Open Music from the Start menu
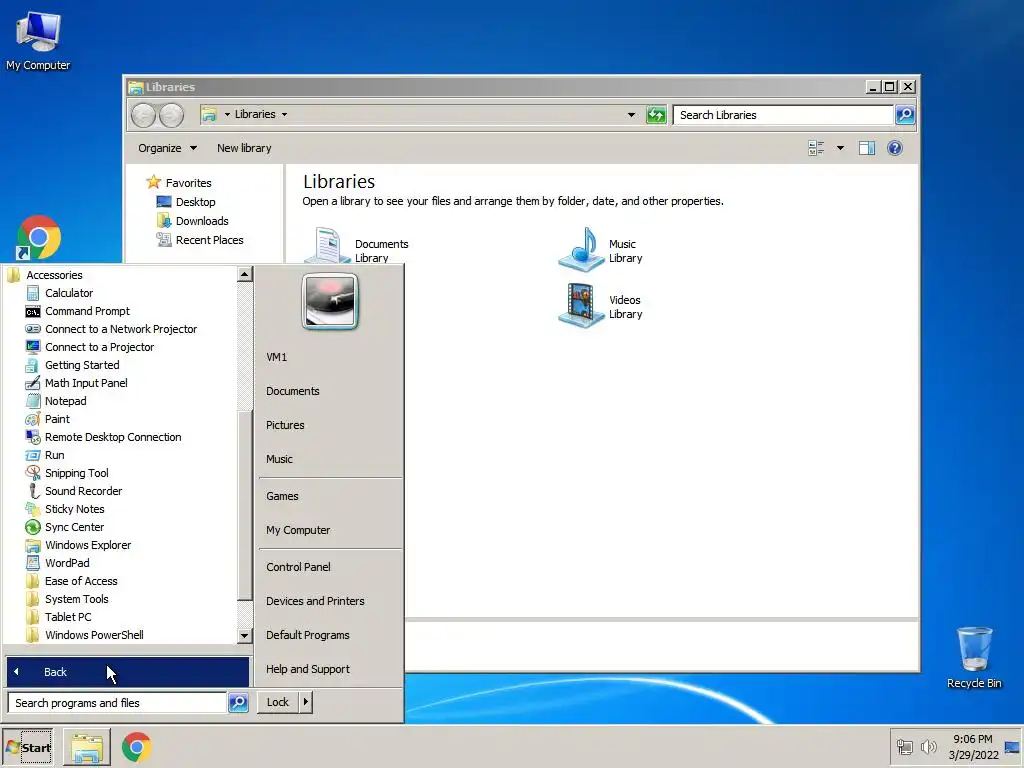The height and width of the screenshot is (768, 1024). (279, 459)
